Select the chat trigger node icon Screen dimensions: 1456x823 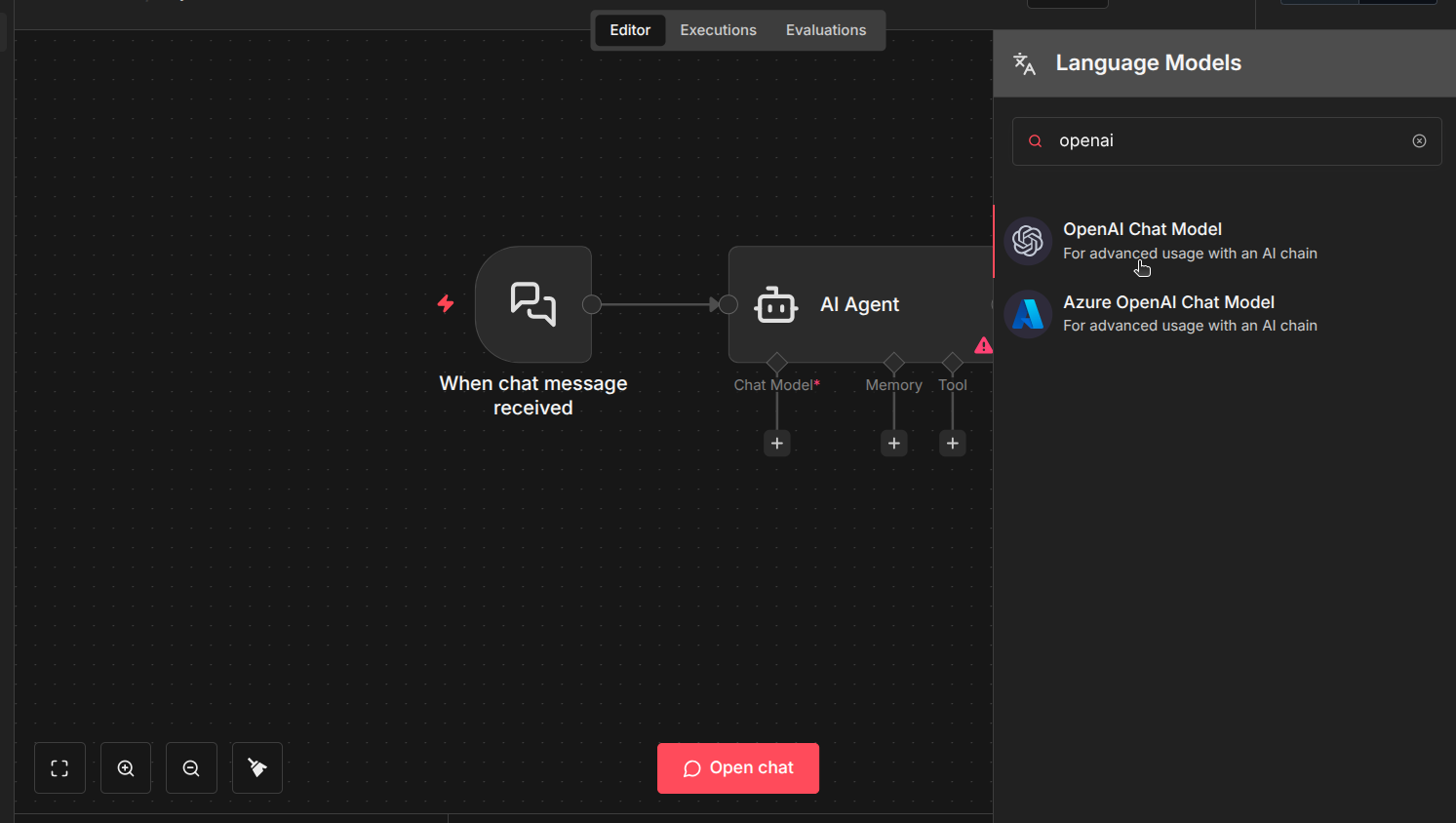pyautogui.click(x=533, y=304)
